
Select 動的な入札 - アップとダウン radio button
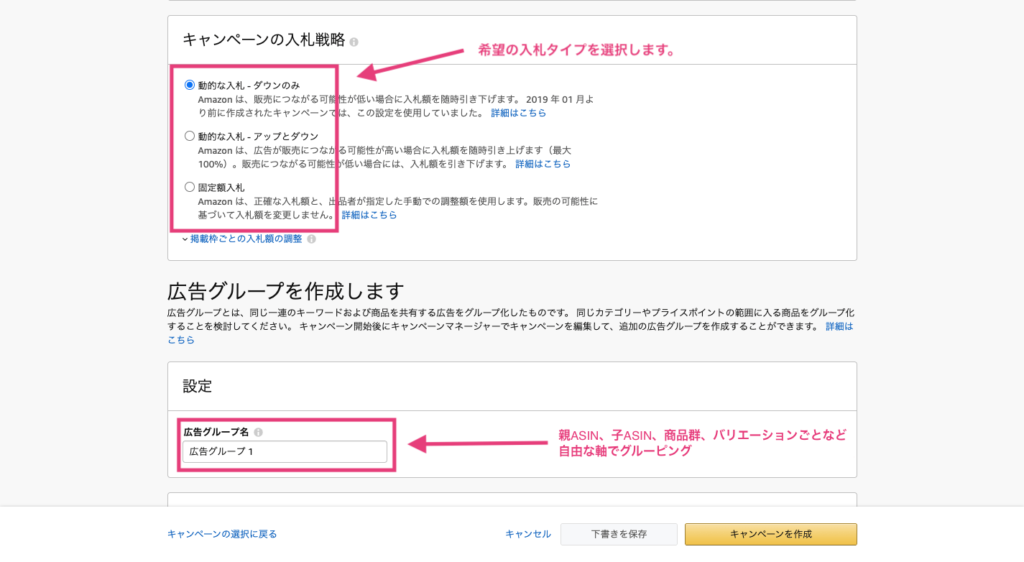pos(189,136)
